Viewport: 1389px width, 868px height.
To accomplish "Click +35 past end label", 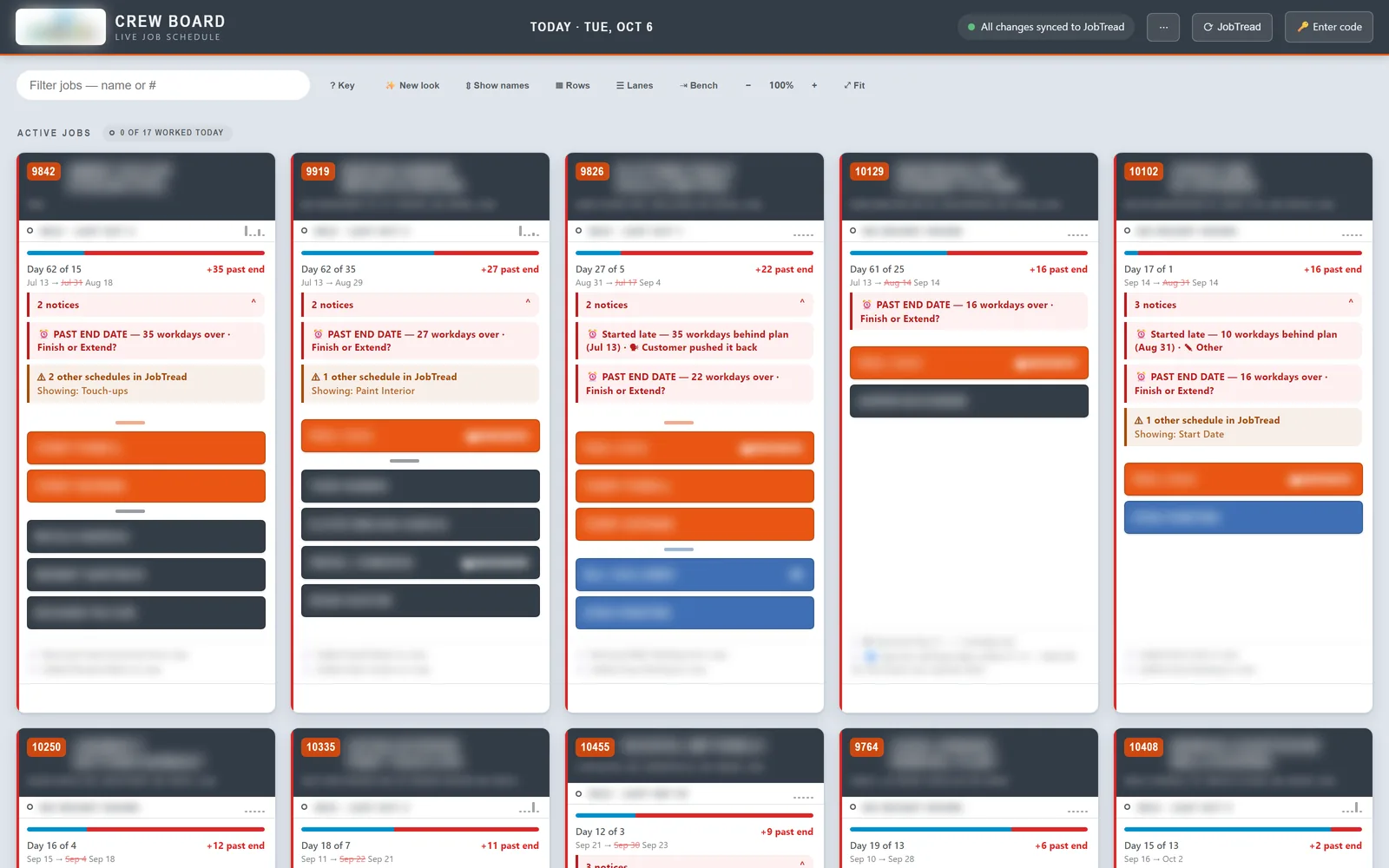I will pyautogui.click(x=235, y=269).
